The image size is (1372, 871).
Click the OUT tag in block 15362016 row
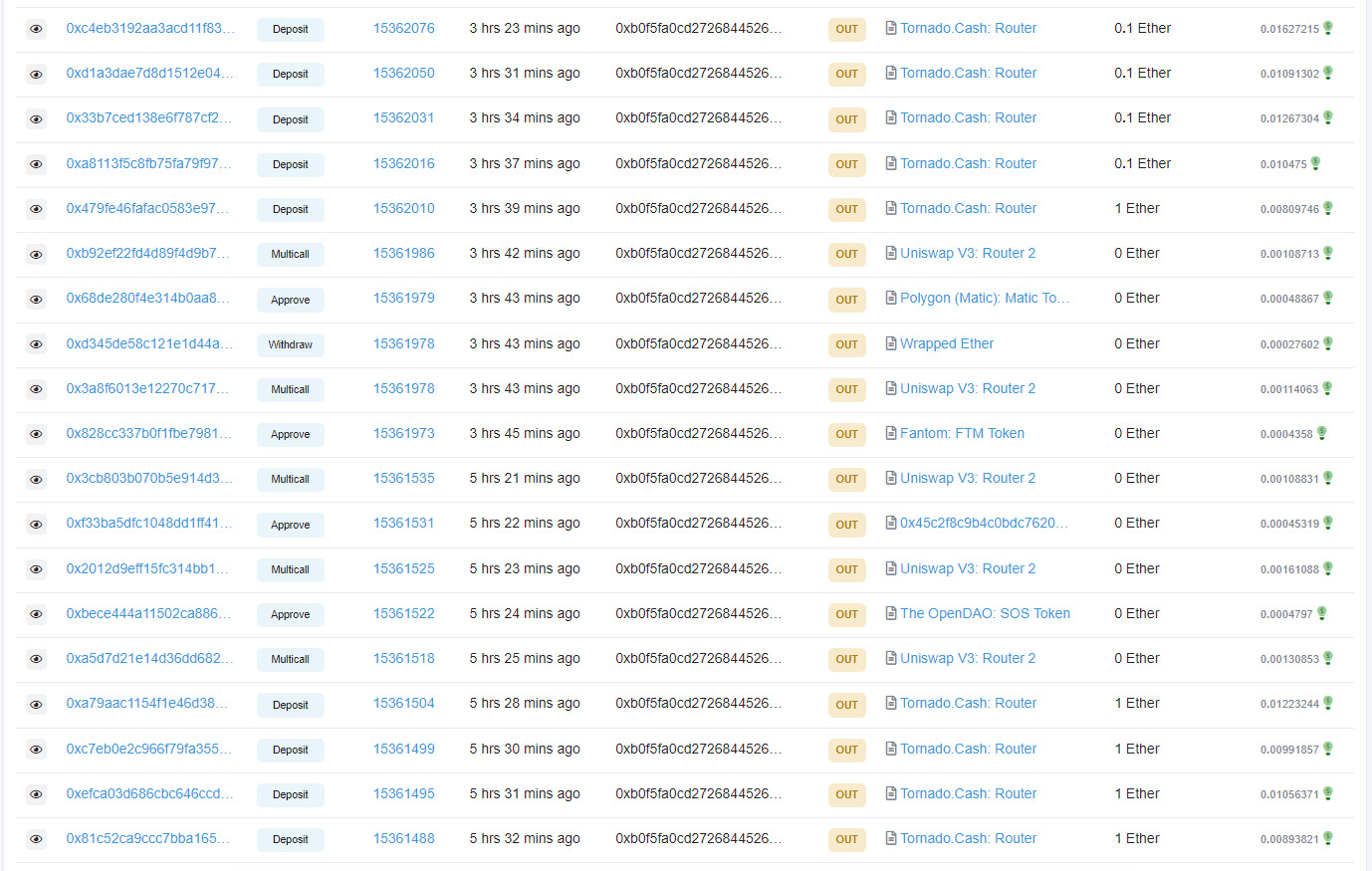pos(846,164)
